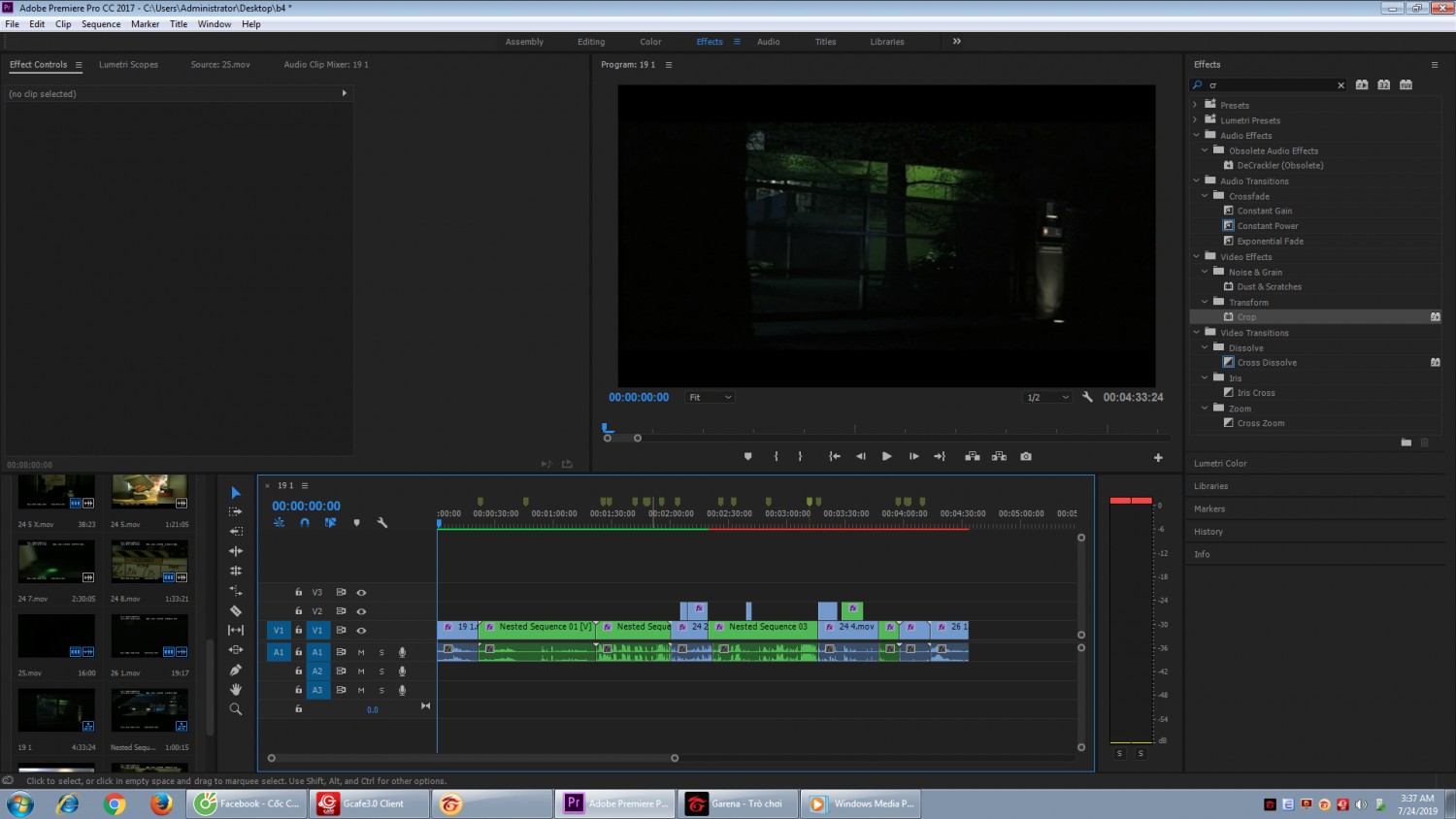The width and height of the screenshot is (1456, 819).
Task: Hide track V2 with its eye icon
Action: click(x=361, y=611)
